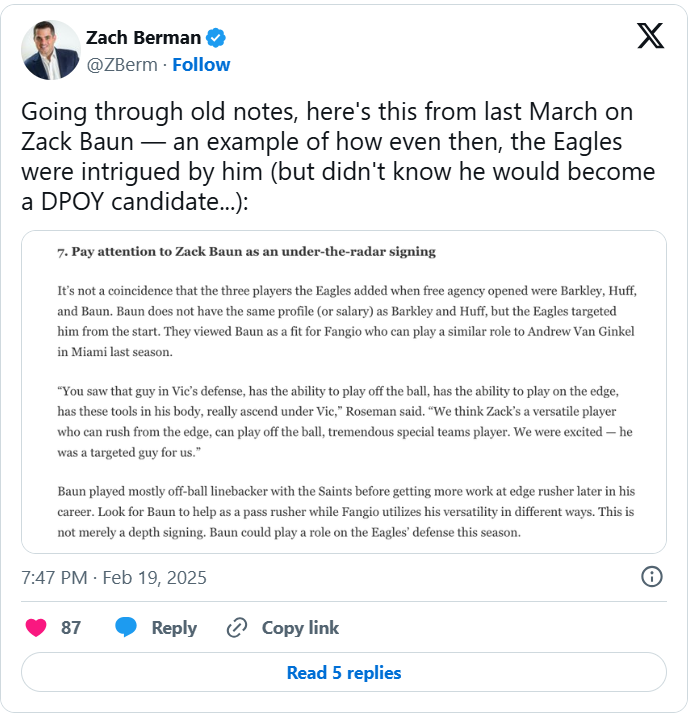Open Zach Berman's profile photo

pyautogui.click(x=50, y=50)
